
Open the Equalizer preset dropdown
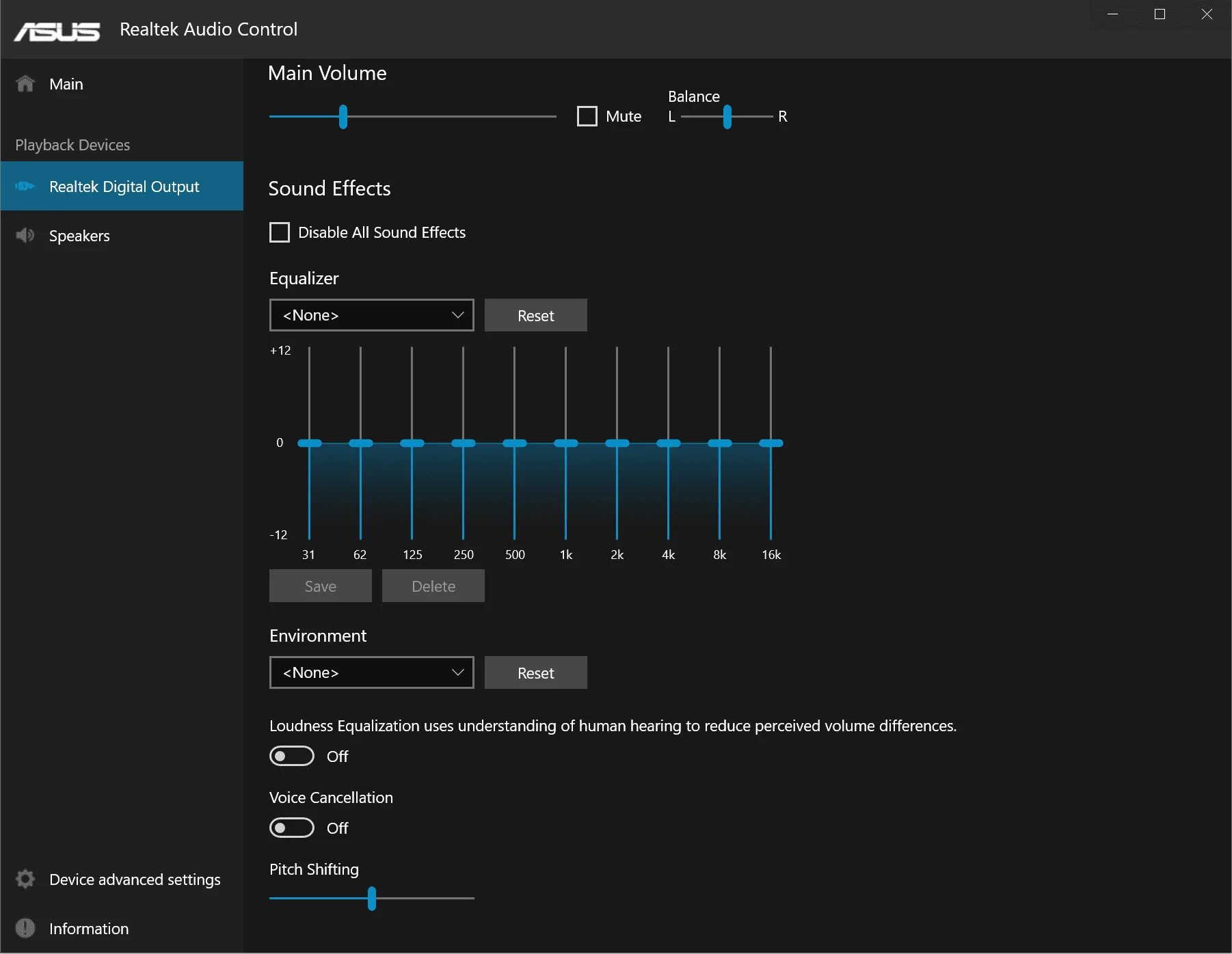click(372, 315)
